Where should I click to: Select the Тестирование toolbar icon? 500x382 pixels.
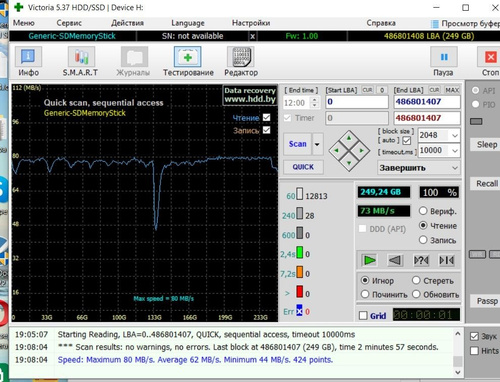pos(188,61)
